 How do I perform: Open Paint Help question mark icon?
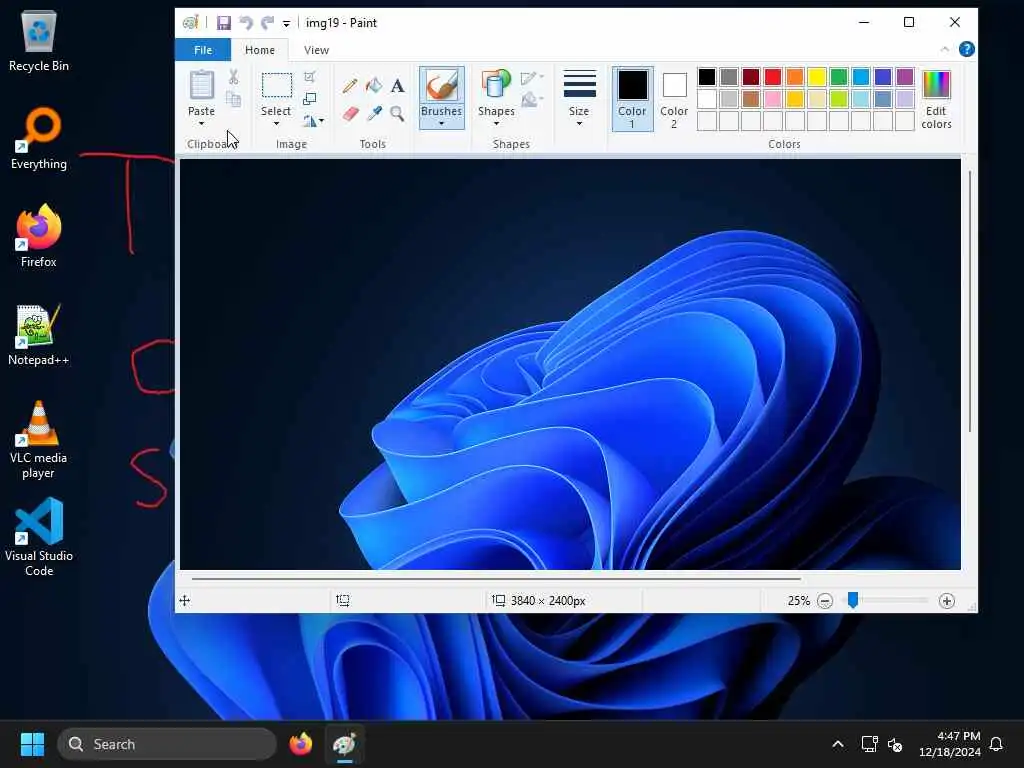click(x=967, y=49)
